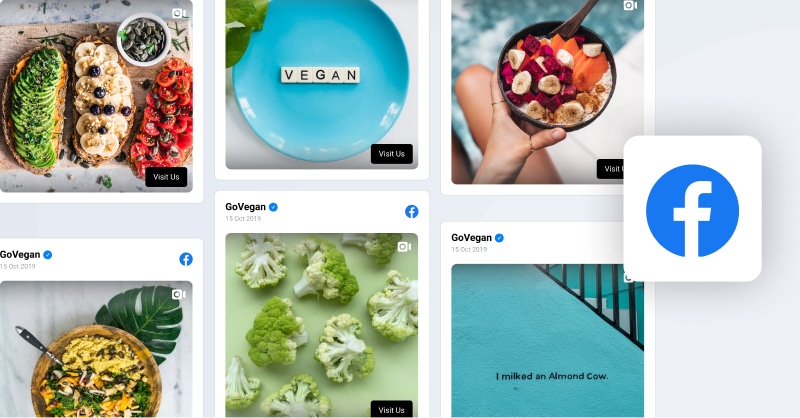Click the verified badge beside GoVegan above teal wall
The height and width of the screenshot is (418, 800).
[x=499, y=238]
